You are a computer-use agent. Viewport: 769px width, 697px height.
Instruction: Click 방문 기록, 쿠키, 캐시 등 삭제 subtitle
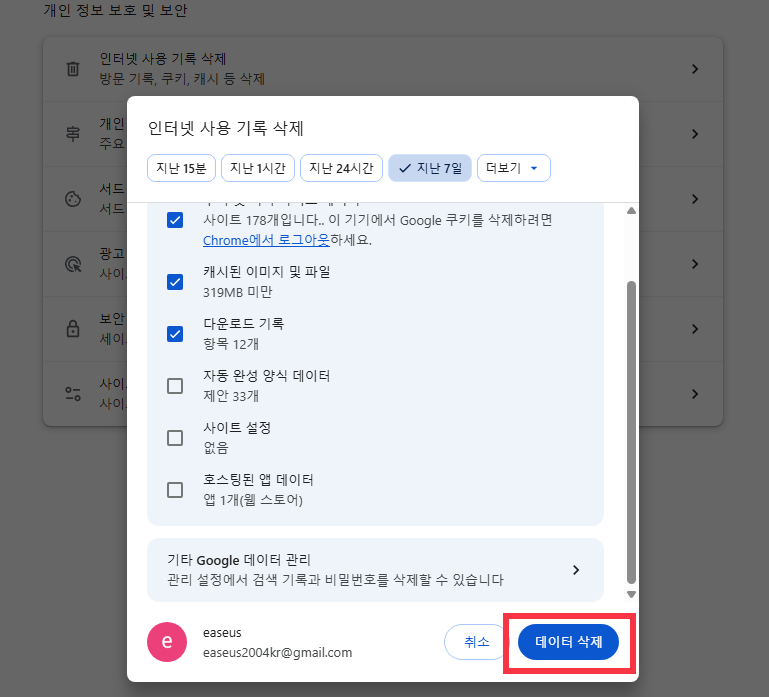coord(182,79)
